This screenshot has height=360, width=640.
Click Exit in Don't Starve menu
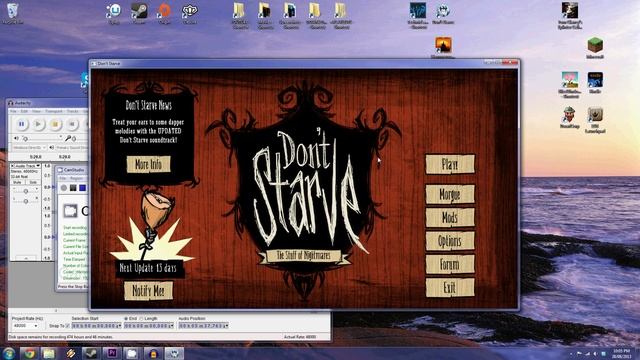[x=450, y=288]
